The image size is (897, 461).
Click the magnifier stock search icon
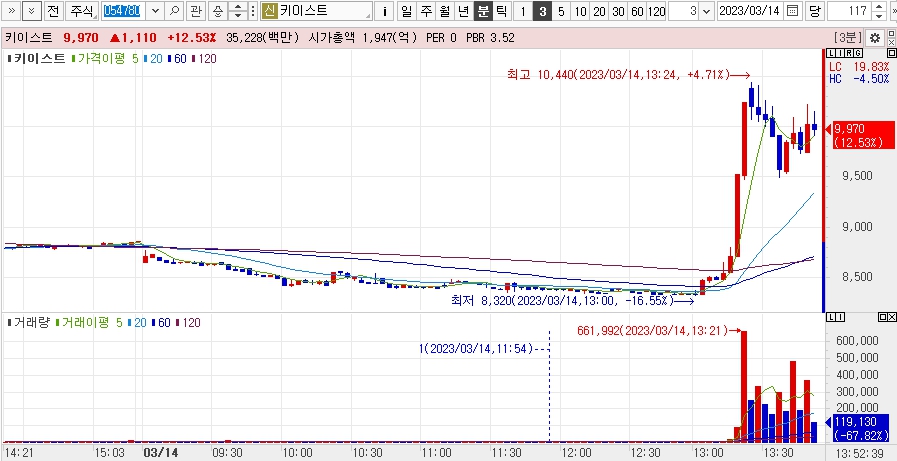click(175, 10)
